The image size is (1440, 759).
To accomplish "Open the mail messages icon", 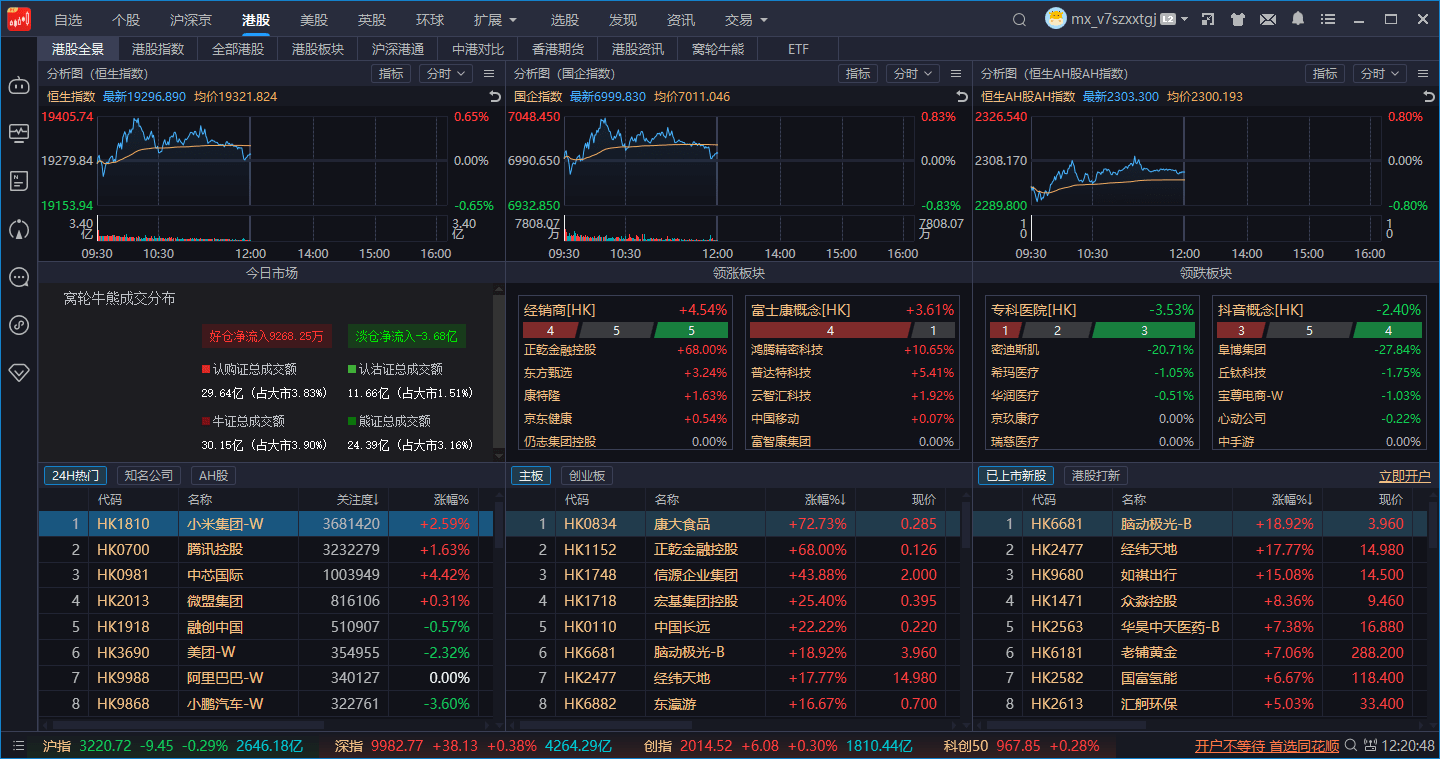I will 1268,19.
